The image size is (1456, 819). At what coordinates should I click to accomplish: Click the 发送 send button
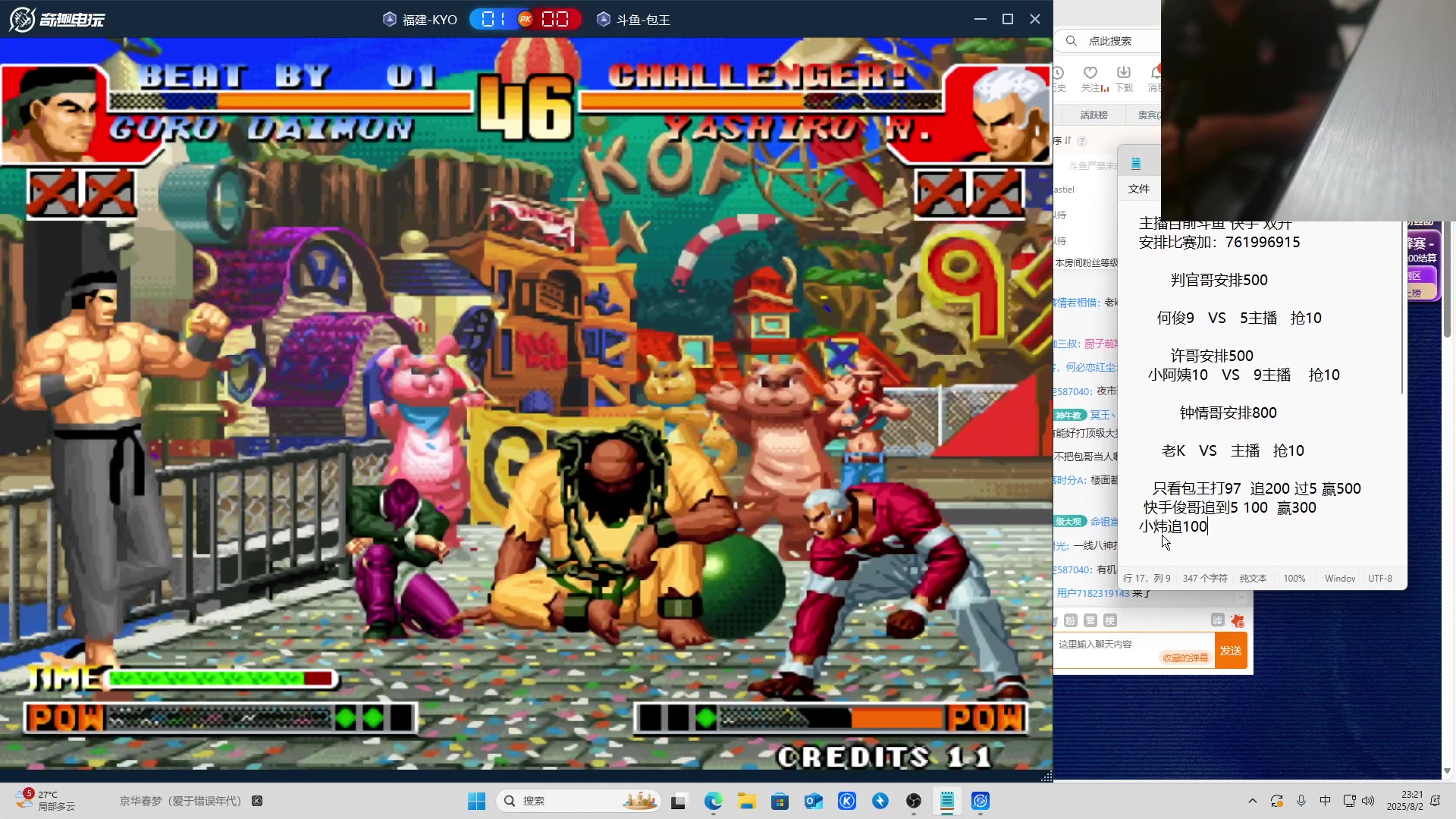click(1231, 651)
